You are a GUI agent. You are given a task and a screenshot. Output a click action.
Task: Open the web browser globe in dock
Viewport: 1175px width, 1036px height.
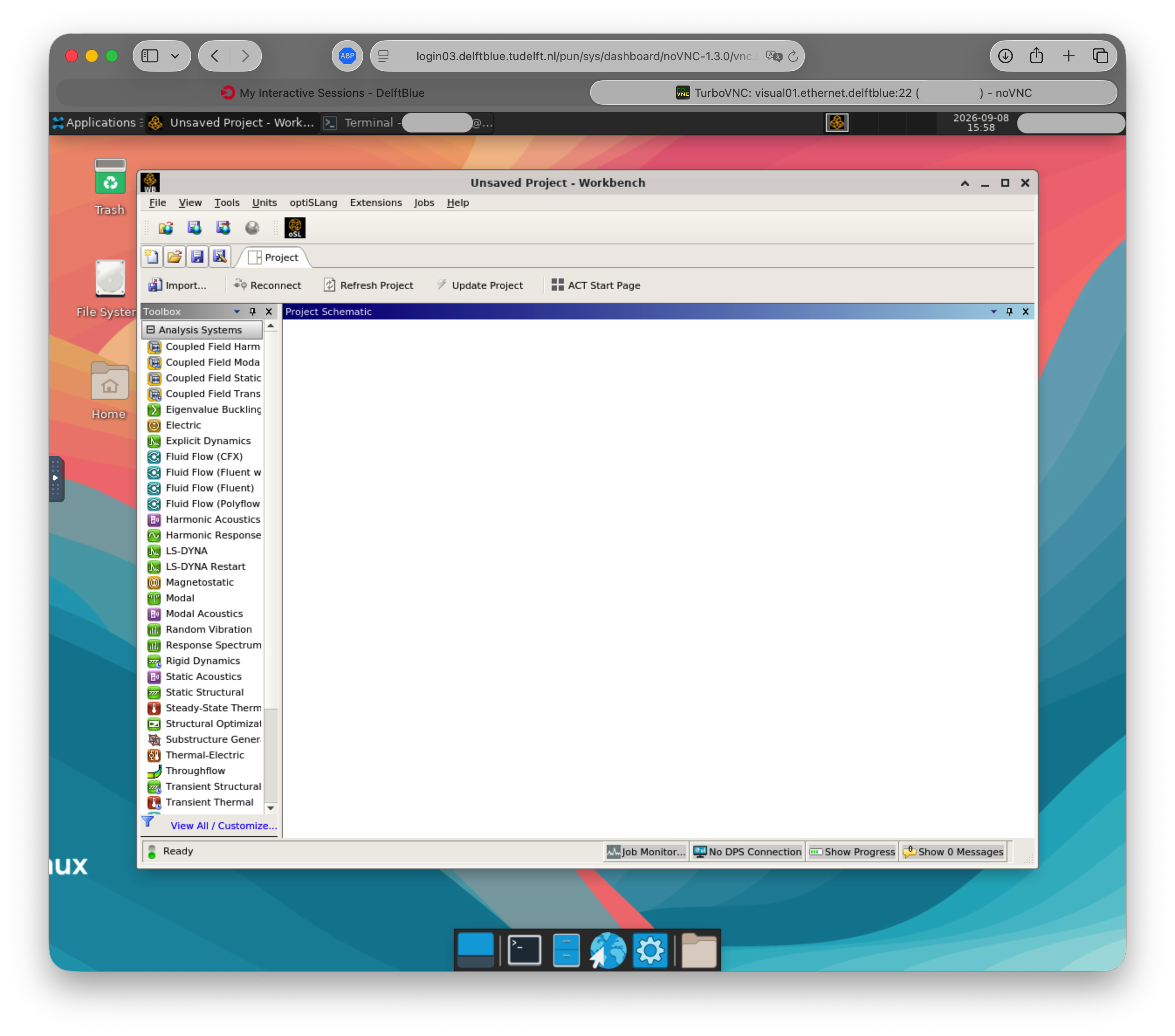pos(608,950)
